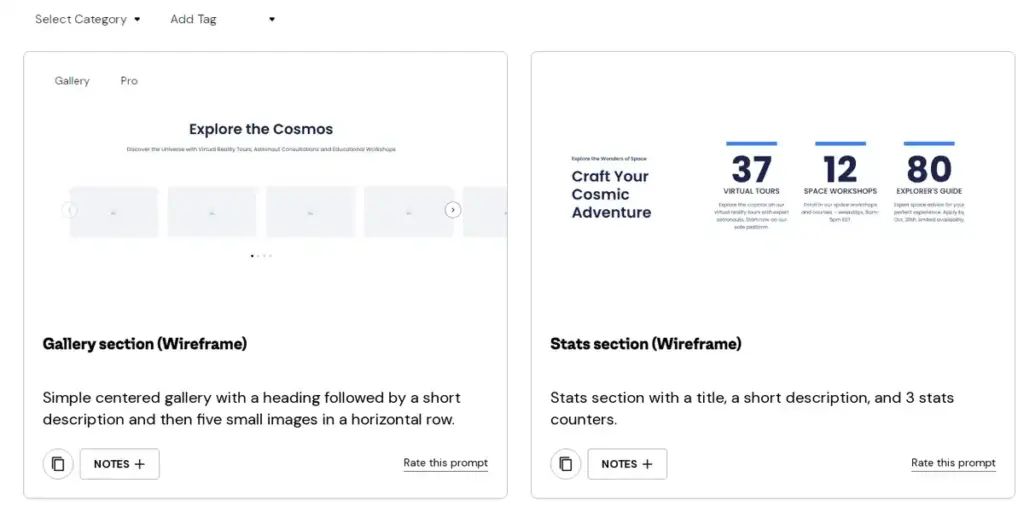
Task: Click the Select Category arrow
Action: [x=137, y=19]
